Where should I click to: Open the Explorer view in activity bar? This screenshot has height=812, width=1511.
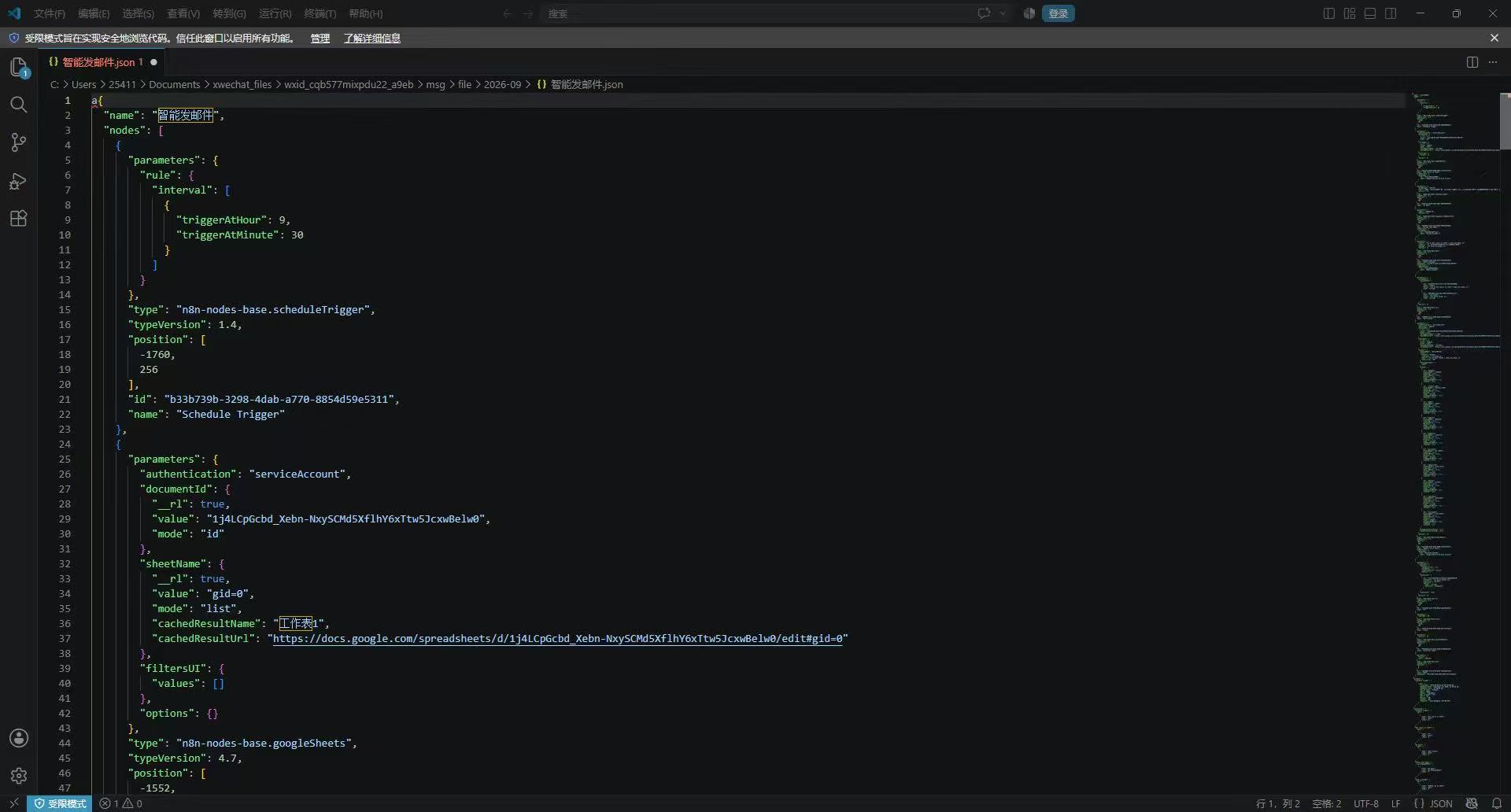[19, 68]
